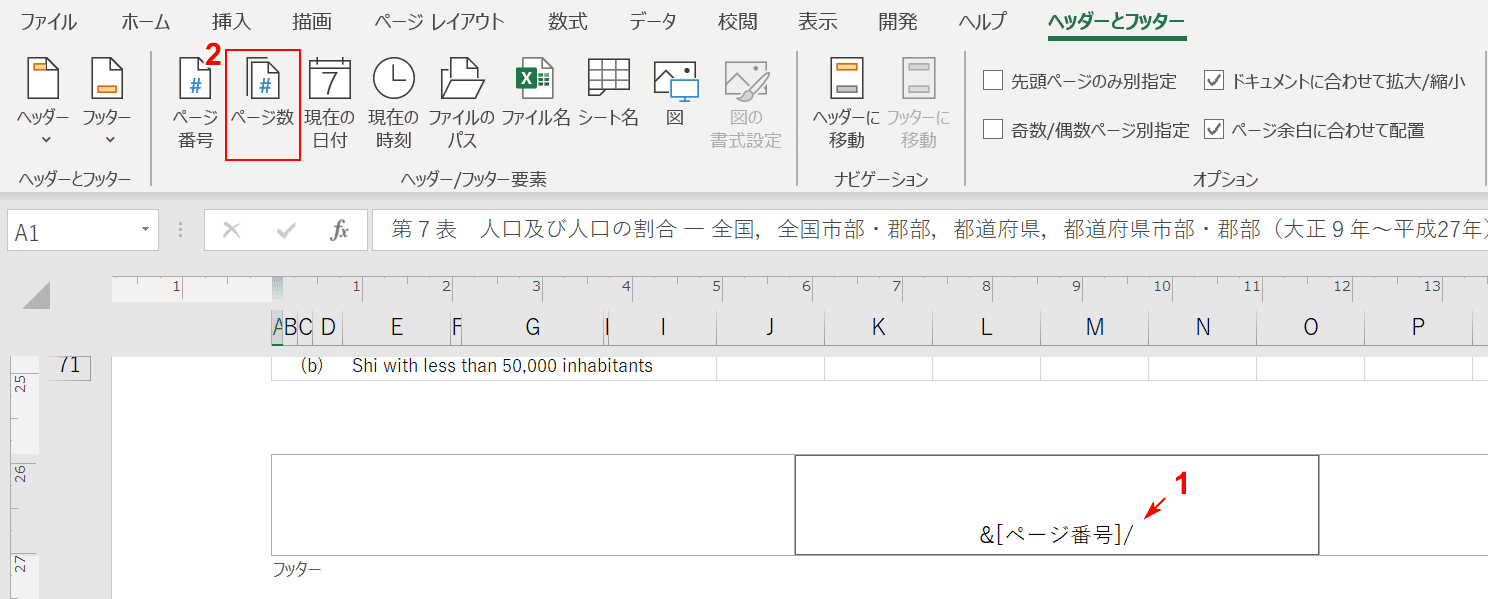Cancel formula bar entry with X

click(x=232, y=231)
